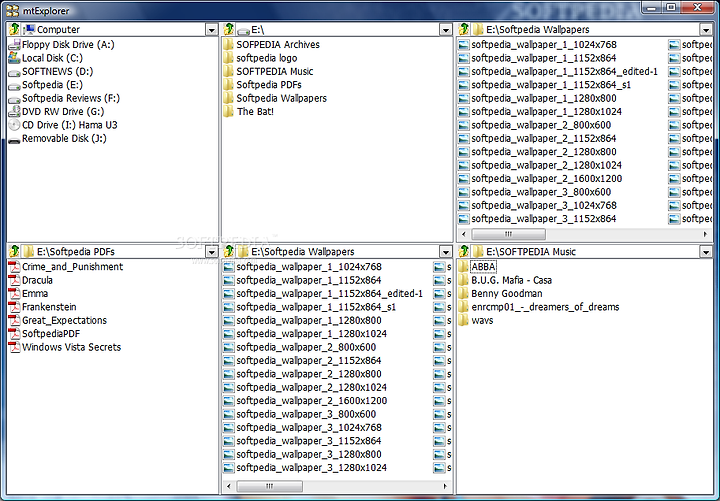Screen dimensions: 720x501
Task: Select the Local Disk (C:) icon
Action: click(14, 58)
